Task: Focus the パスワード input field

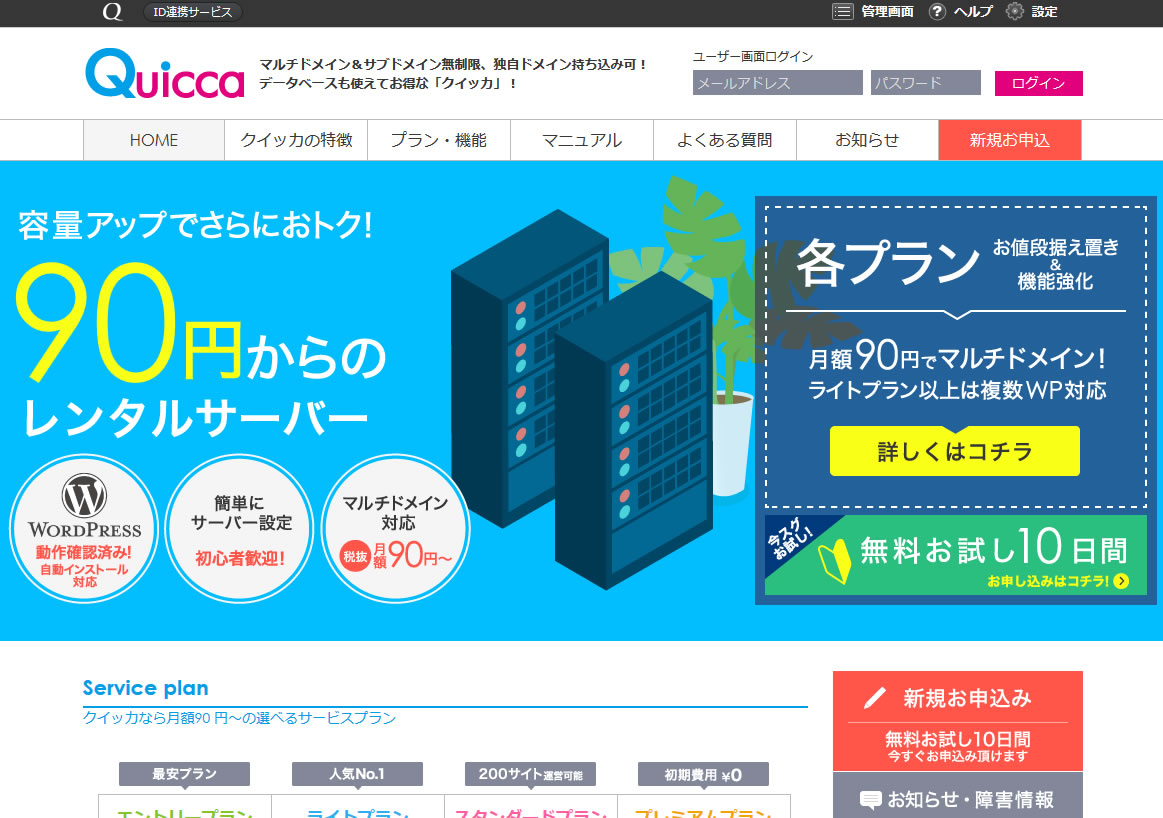Action: [926, 83]
